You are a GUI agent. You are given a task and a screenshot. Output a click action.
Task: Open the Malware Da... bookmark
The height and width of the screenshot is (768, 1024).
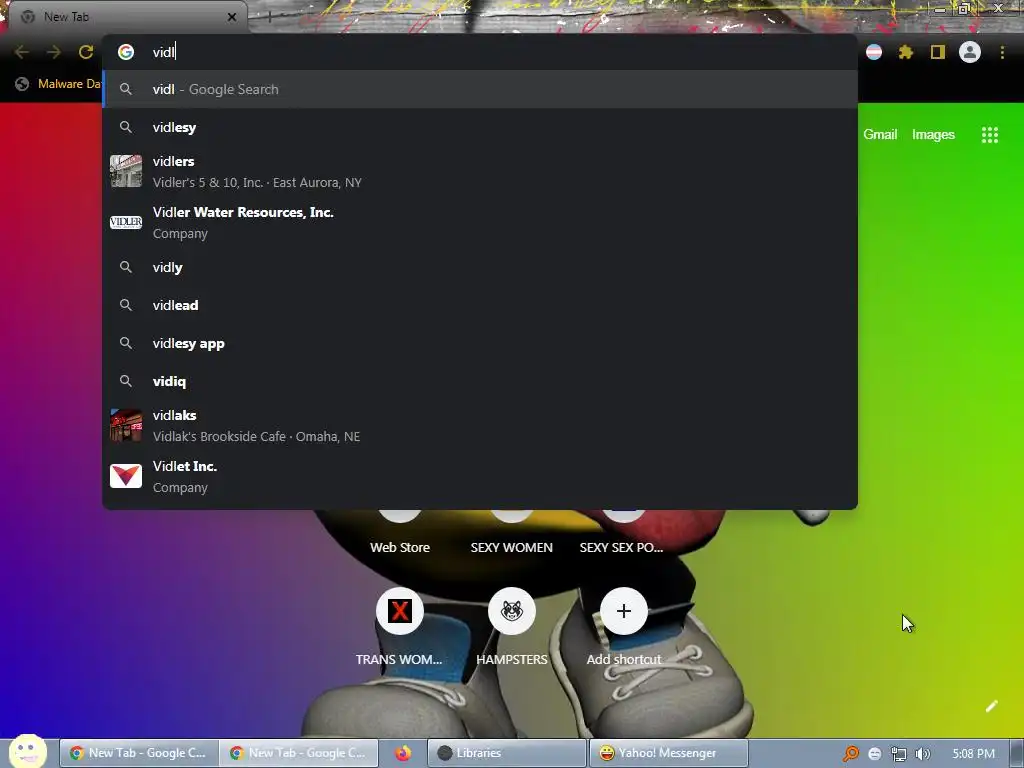click(59, 84)
